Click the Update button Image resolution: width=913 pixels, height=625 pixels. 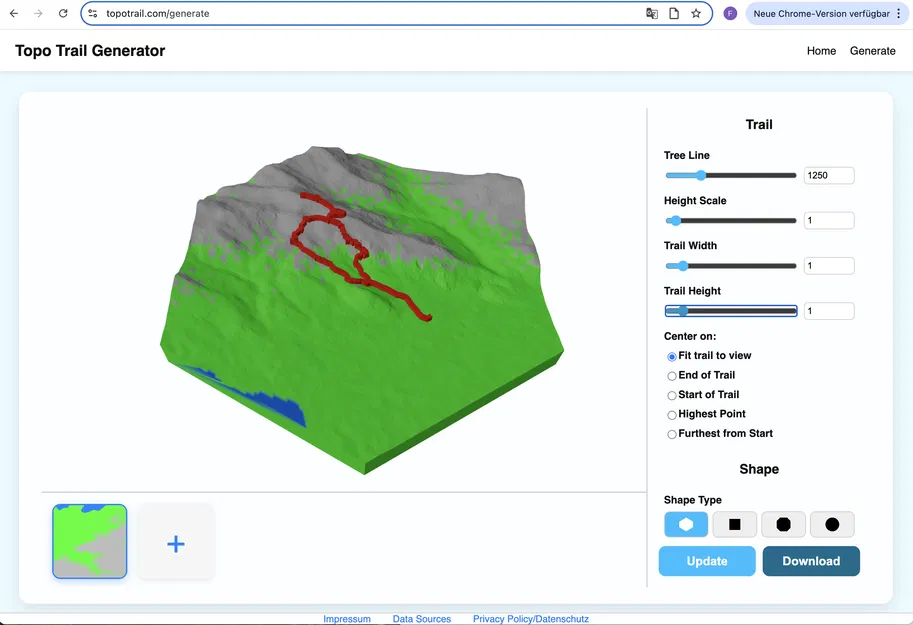click(x=707, y=561)
